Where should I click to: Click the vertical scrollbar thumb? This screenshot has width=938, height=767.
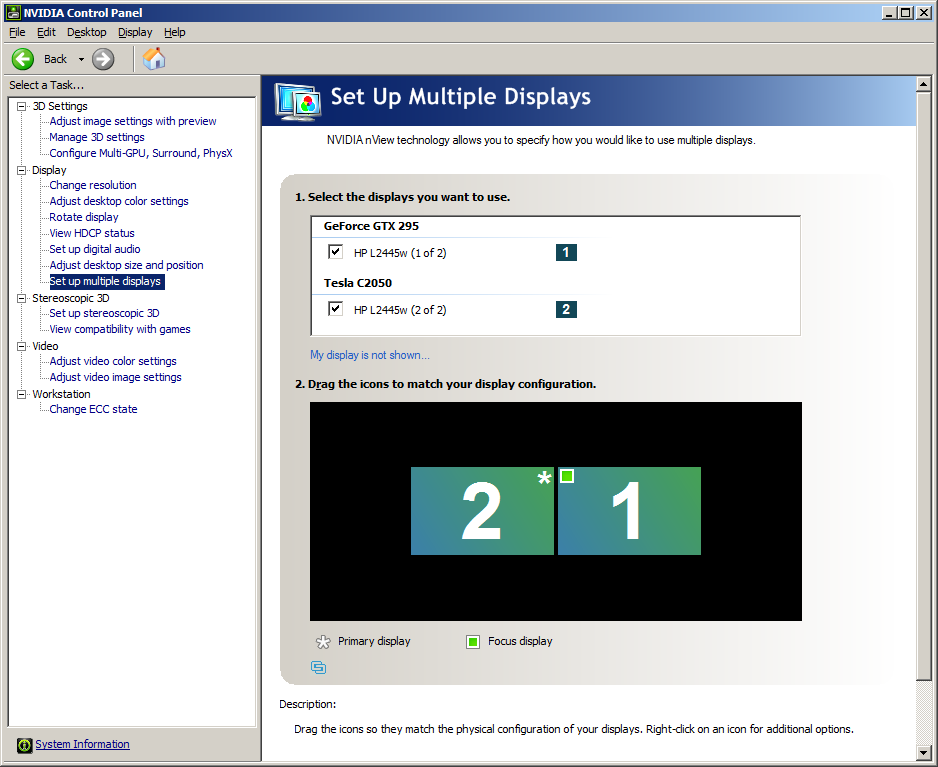(x=924, y=386)
